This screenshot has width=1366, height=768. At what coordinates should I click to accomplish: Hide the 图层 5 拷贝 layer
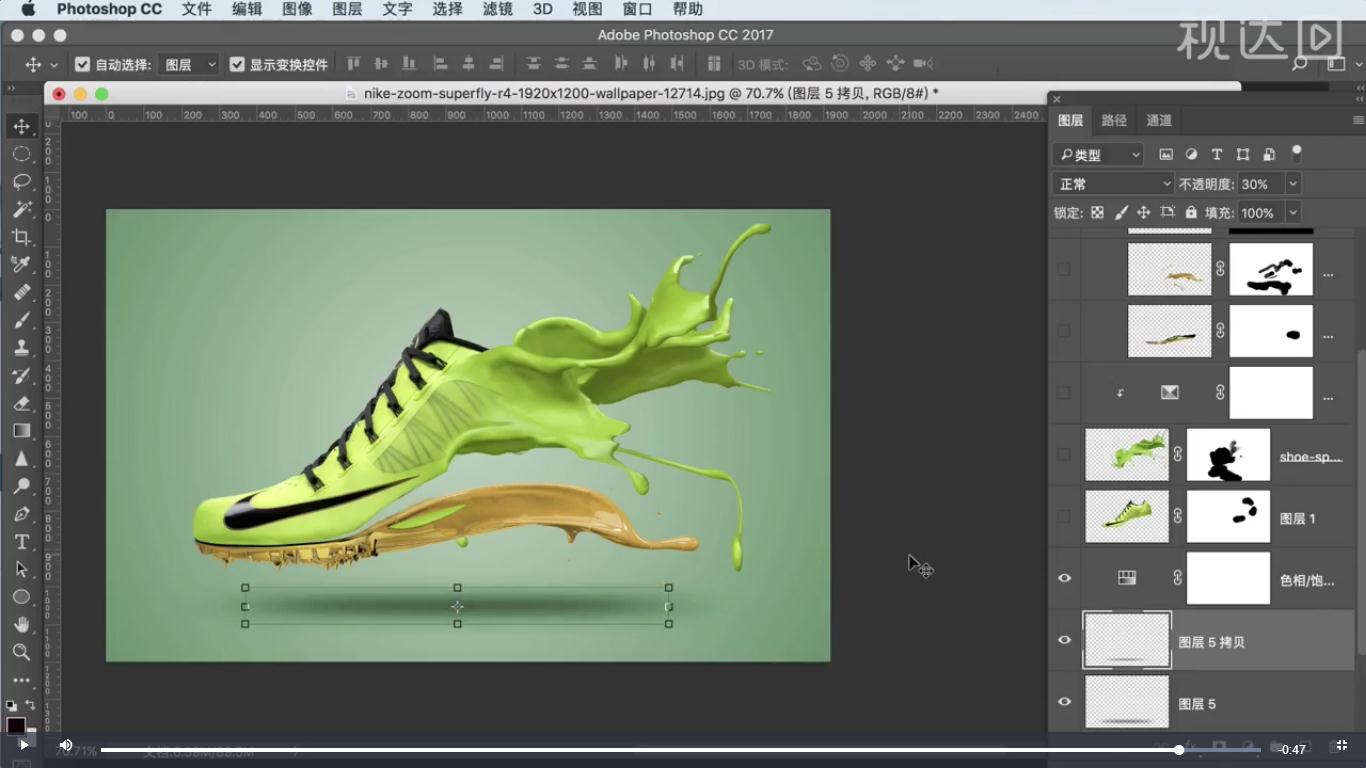(1064, 641)
